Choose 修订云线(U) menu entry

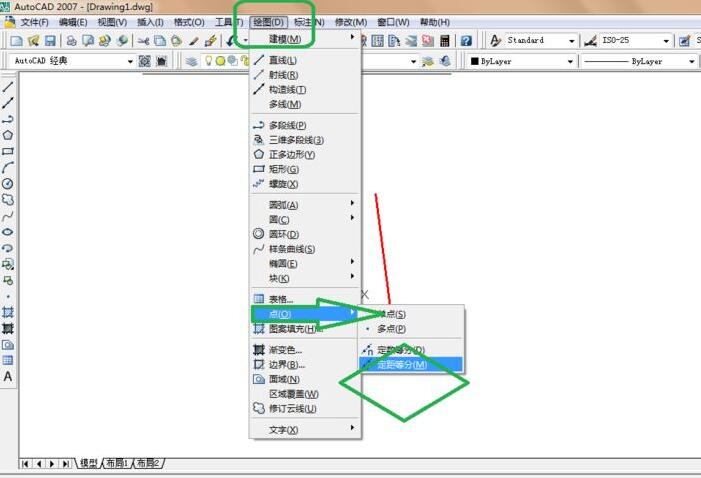click(x=305, y=409)
